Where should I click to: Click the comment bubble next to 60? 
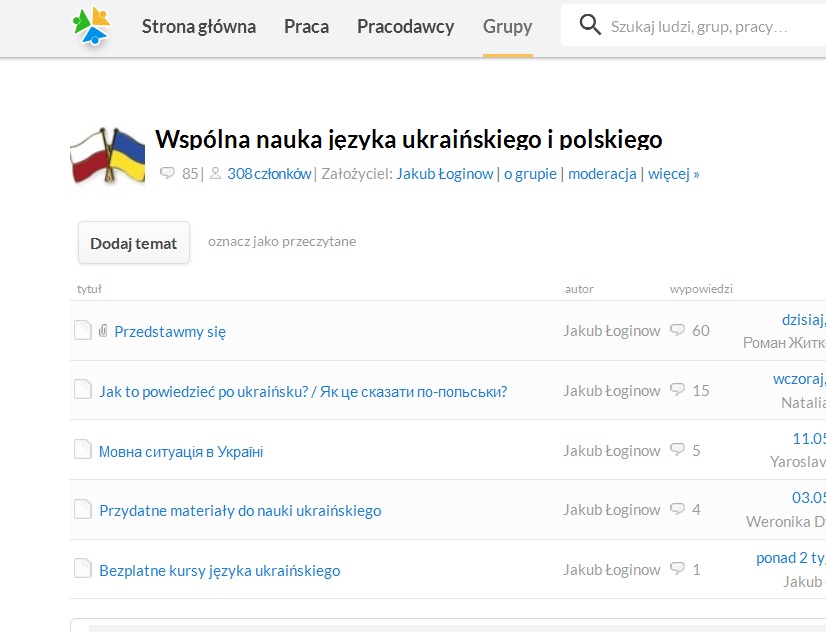677,330
